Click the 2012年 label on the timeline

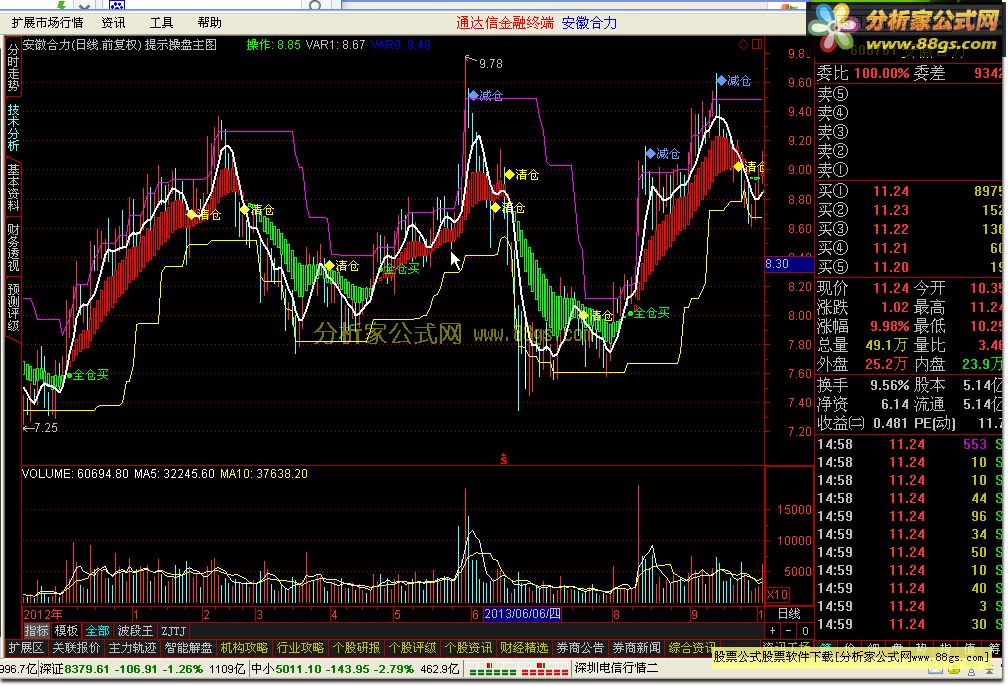[x=43, y=614]
